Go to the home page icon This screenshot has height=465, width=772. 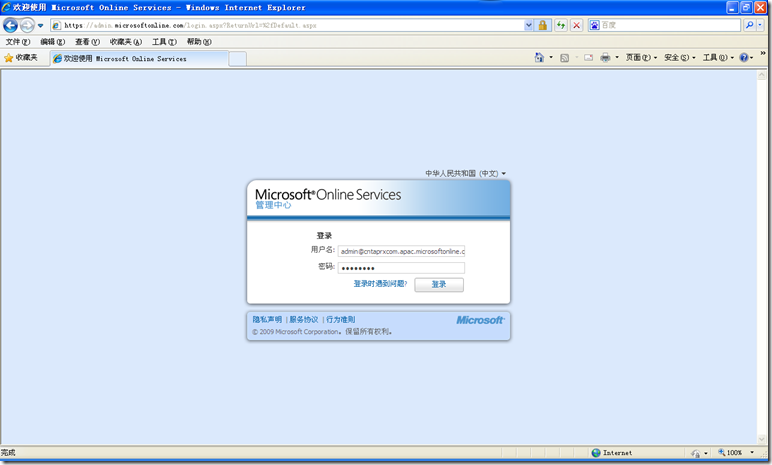(539, 58)
